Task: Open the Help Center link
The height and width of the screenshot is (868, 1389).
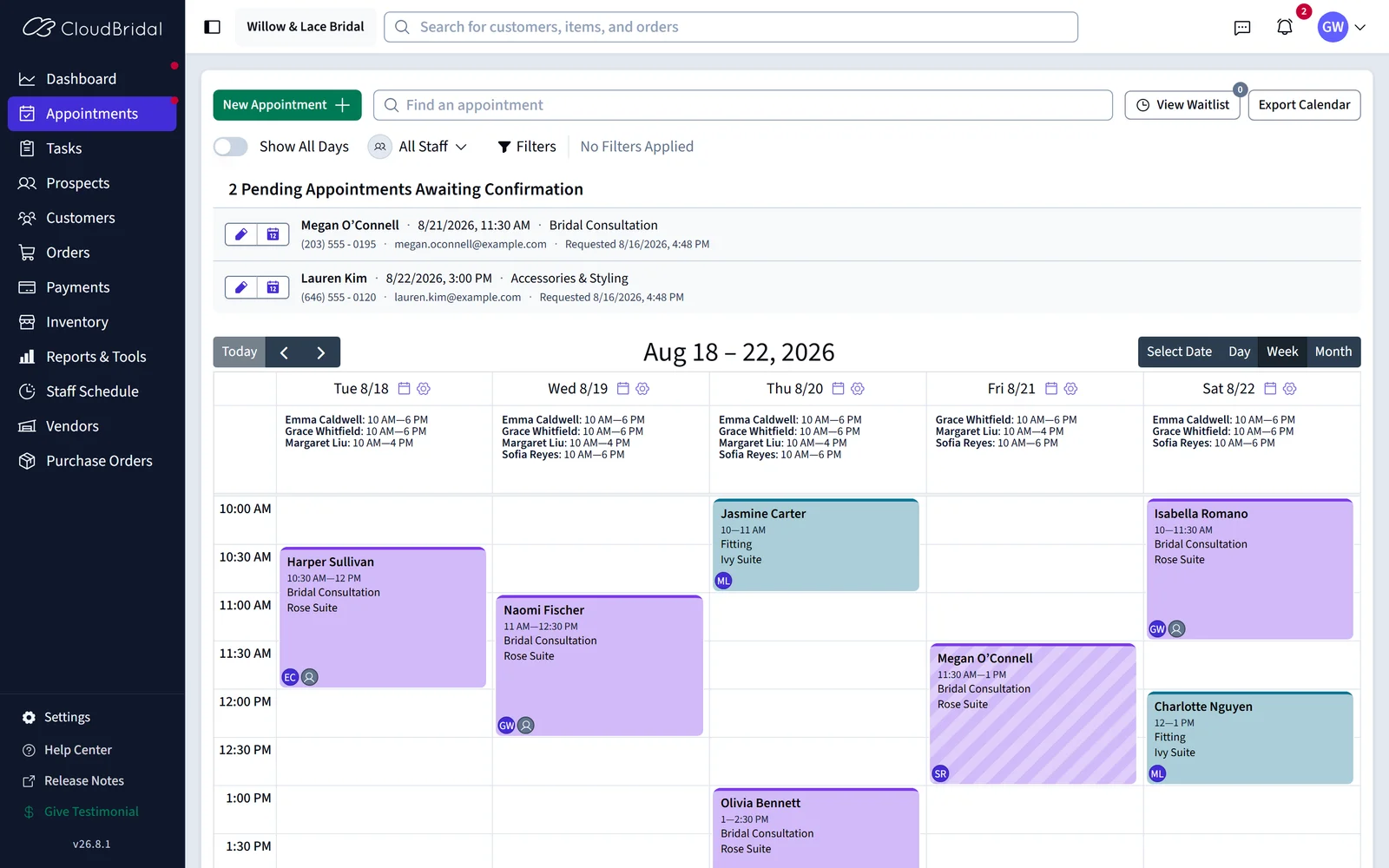Action: click(67, 750)
